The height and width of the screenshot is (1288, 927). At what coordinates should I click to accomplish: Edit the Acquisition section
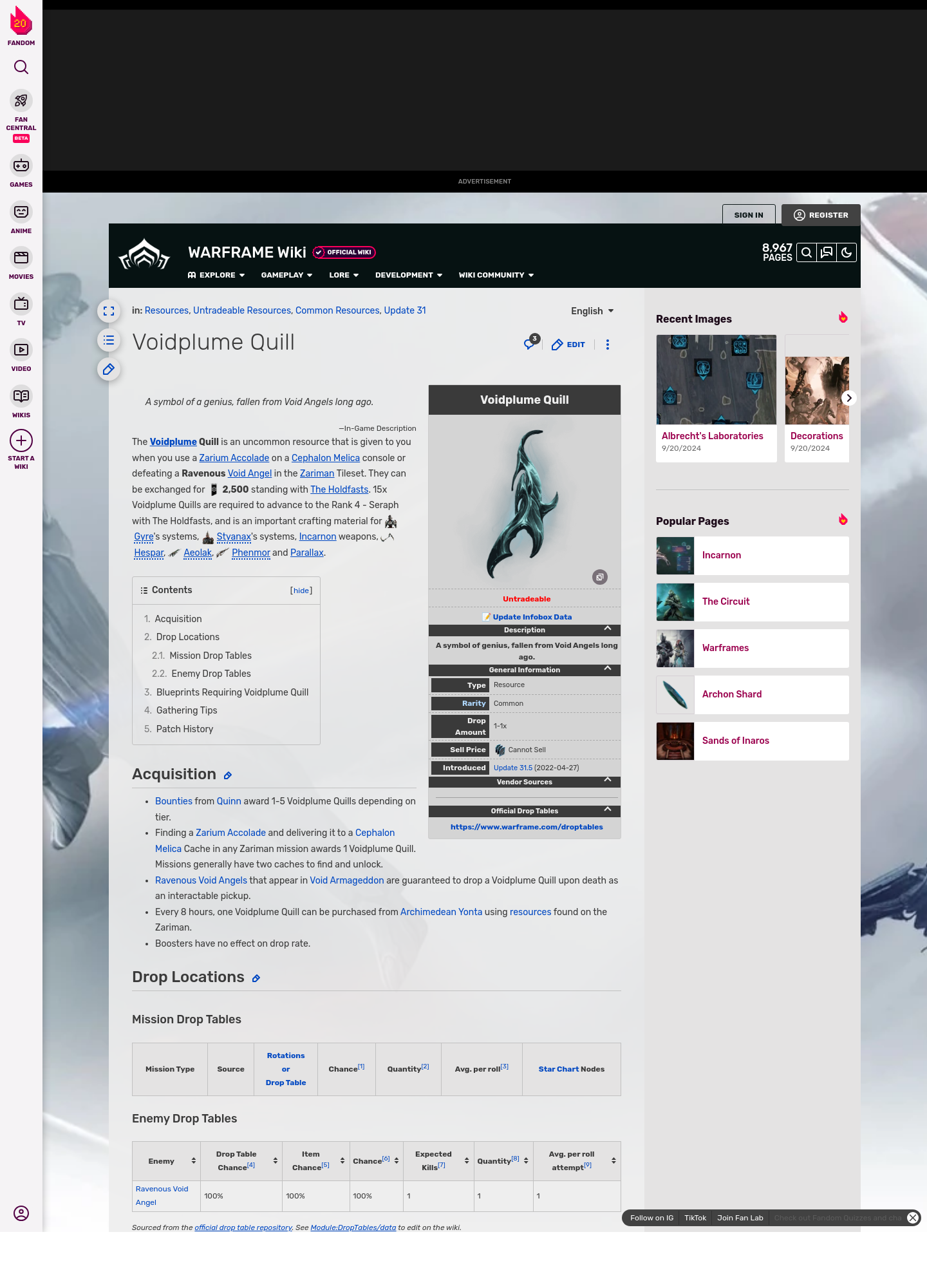(x=228, y=775)
